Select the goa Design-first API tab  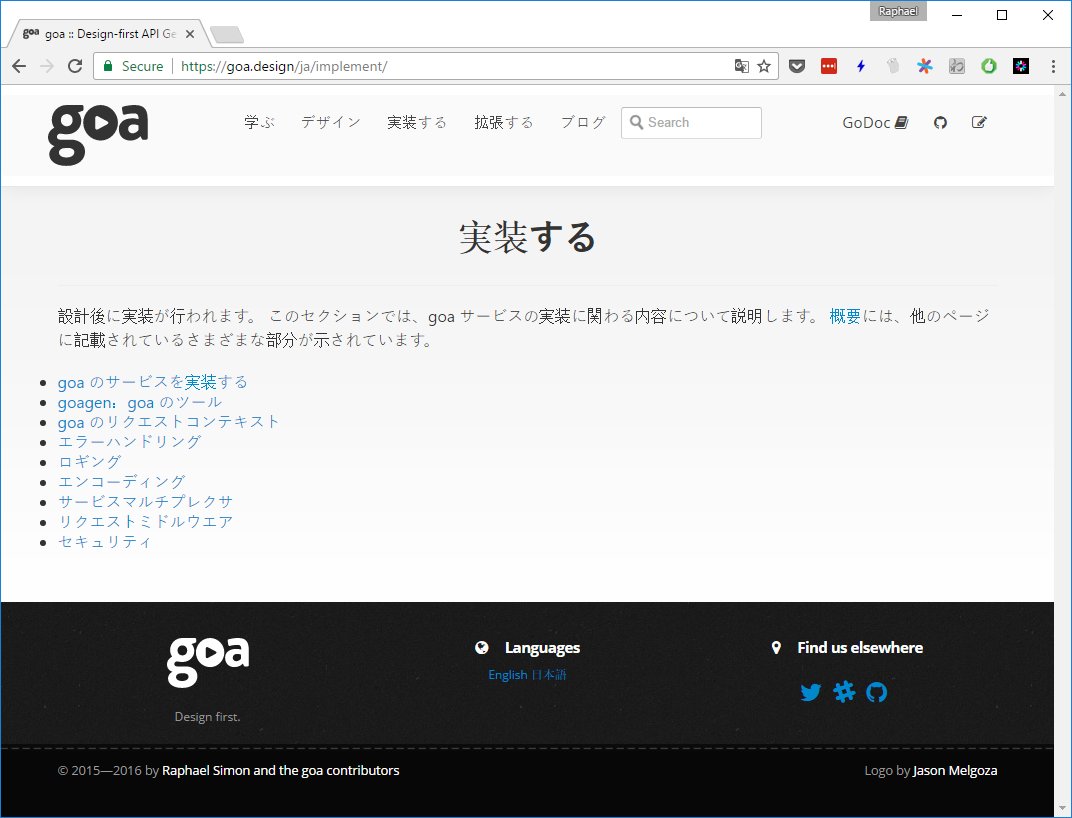click(x=109, y=34)
